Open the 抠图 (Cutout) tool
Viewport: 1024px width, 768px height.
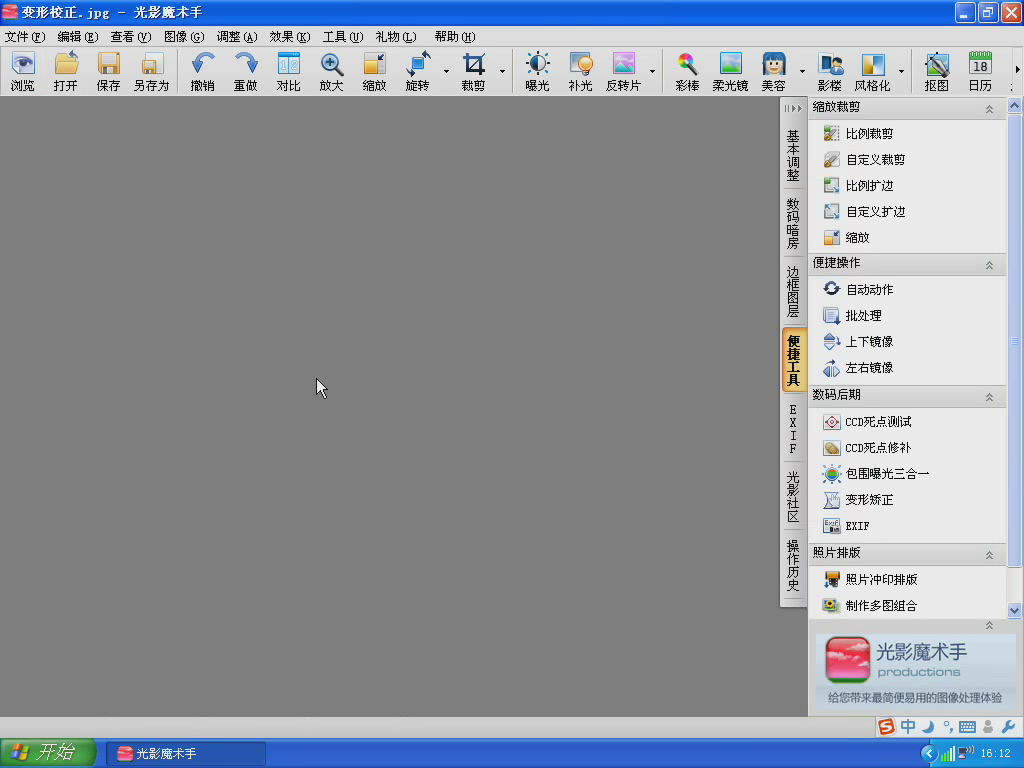coord(936,71)
